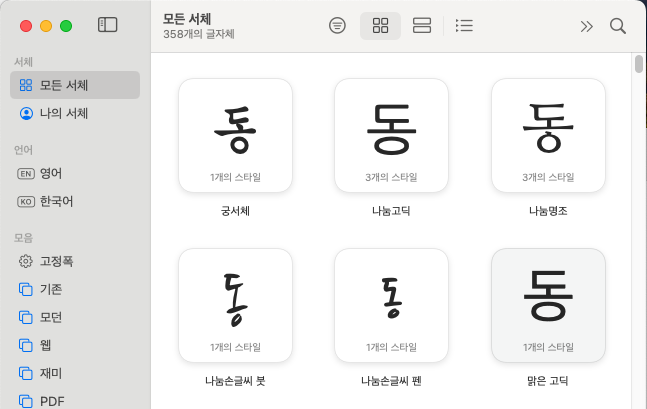
Task: Click the 나눔고딕 font name label
Action: click(x=391, y=211)
